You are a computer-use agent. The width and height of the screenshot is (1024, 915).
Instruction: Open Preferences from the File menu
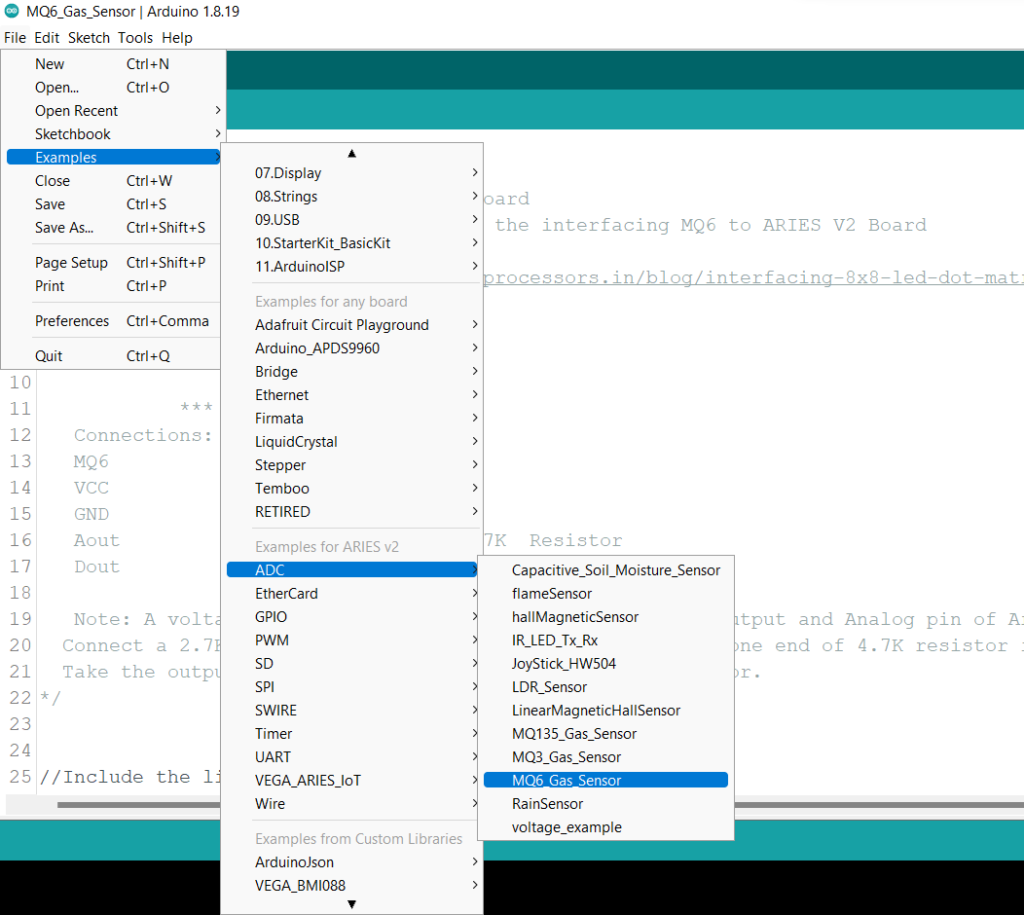(x=72, y=320)
